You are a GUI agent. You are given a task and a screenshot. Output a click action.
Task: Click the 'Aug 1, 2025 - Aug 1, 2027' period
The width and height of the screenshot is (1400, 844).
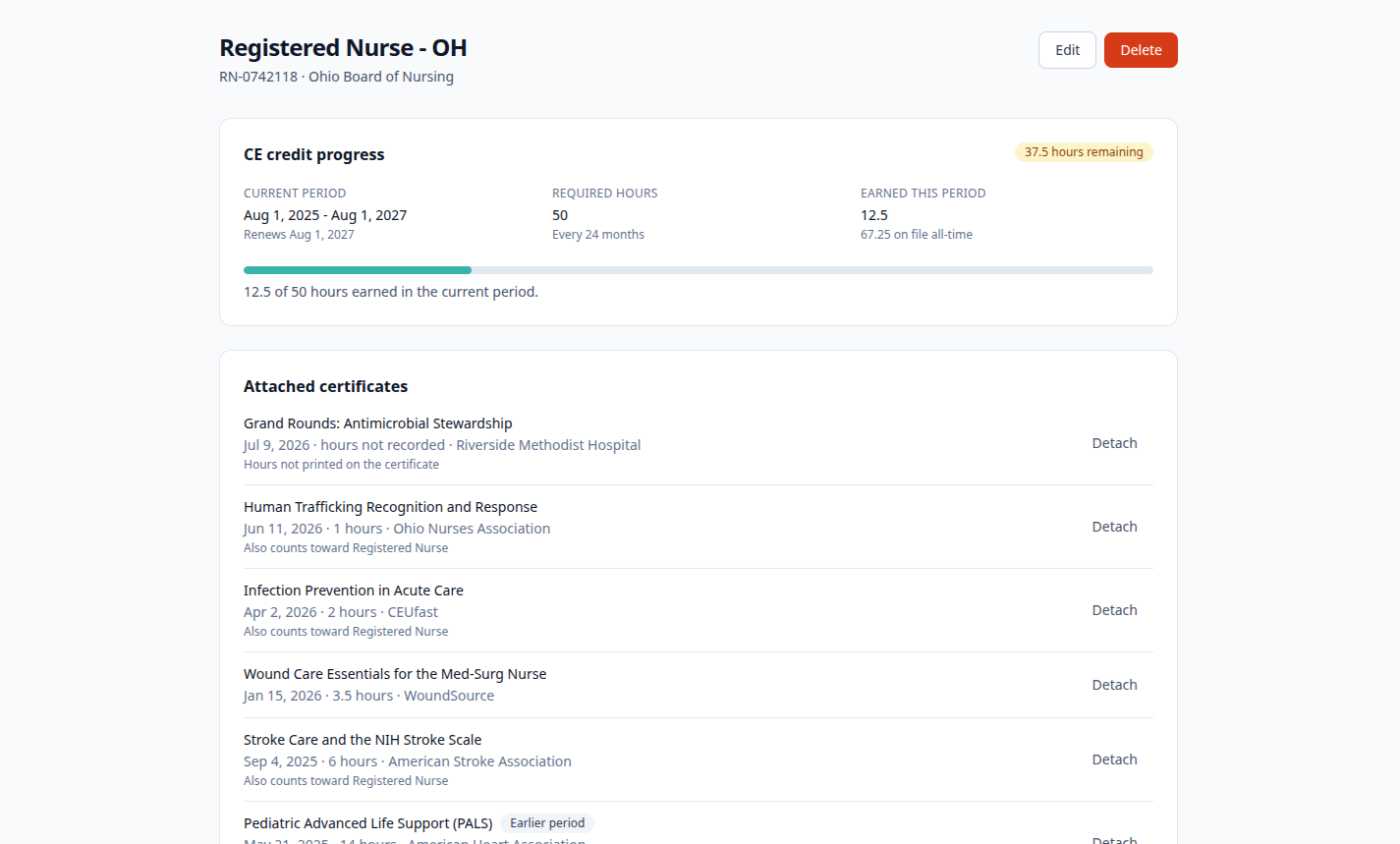pyautogui.click(x=325, y=215)
